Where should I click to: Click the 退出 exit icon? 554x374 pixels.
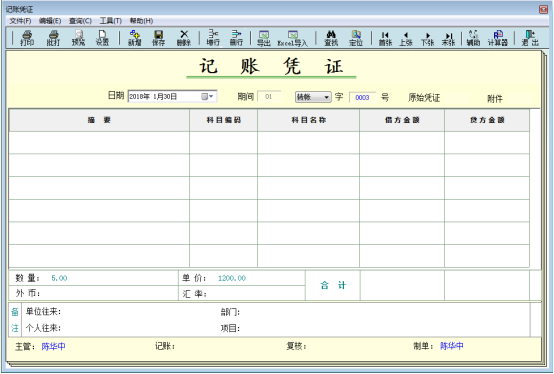click(x=530, y=38)
